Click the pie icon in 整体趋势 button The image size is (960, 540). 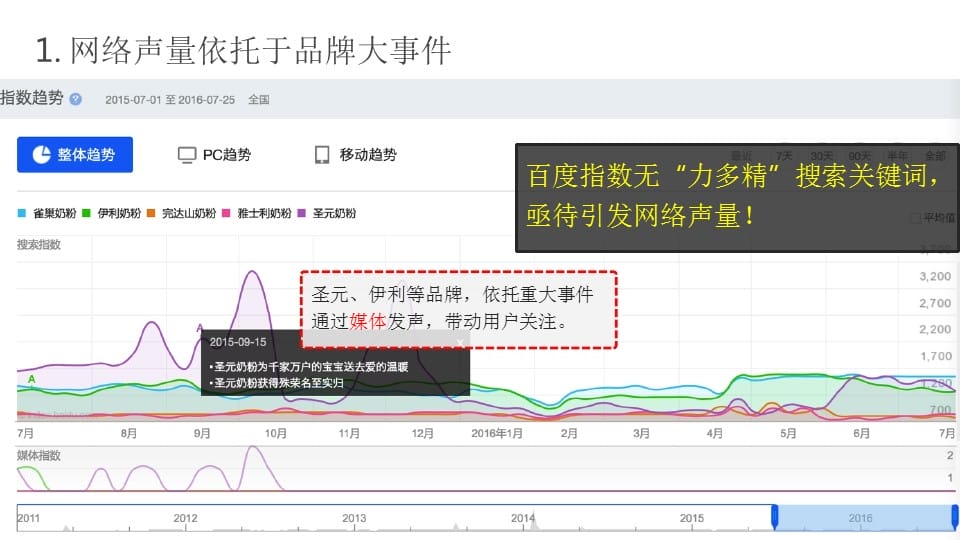tap(42, 154)
